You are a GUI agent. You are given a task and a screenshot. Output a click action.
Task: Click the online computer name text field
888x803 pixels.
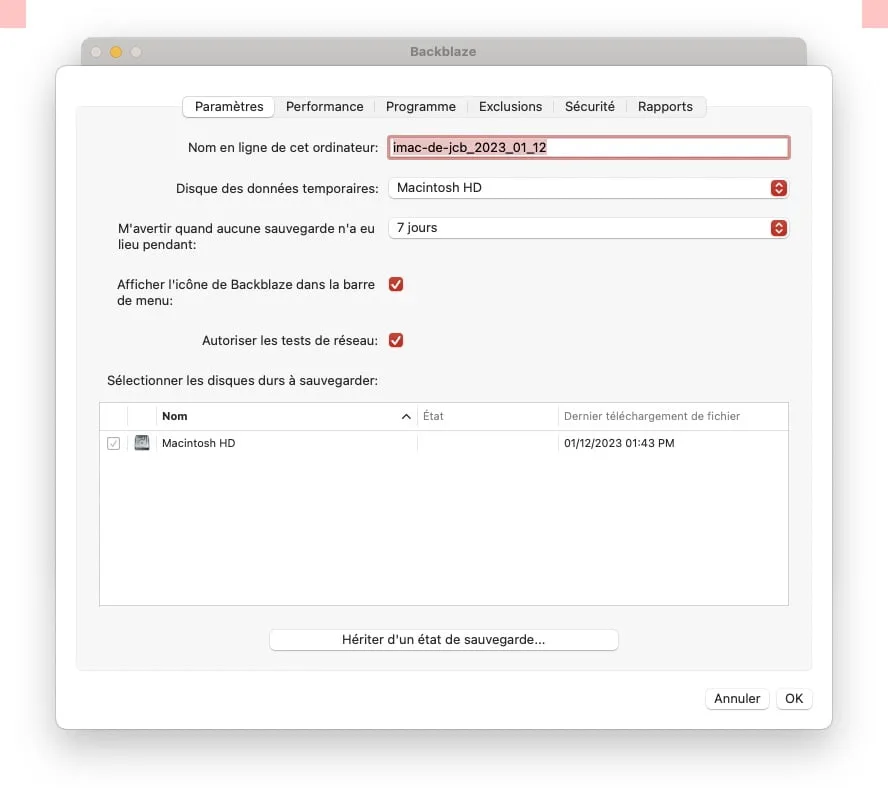pyautogui.click(x=588, y=147)
